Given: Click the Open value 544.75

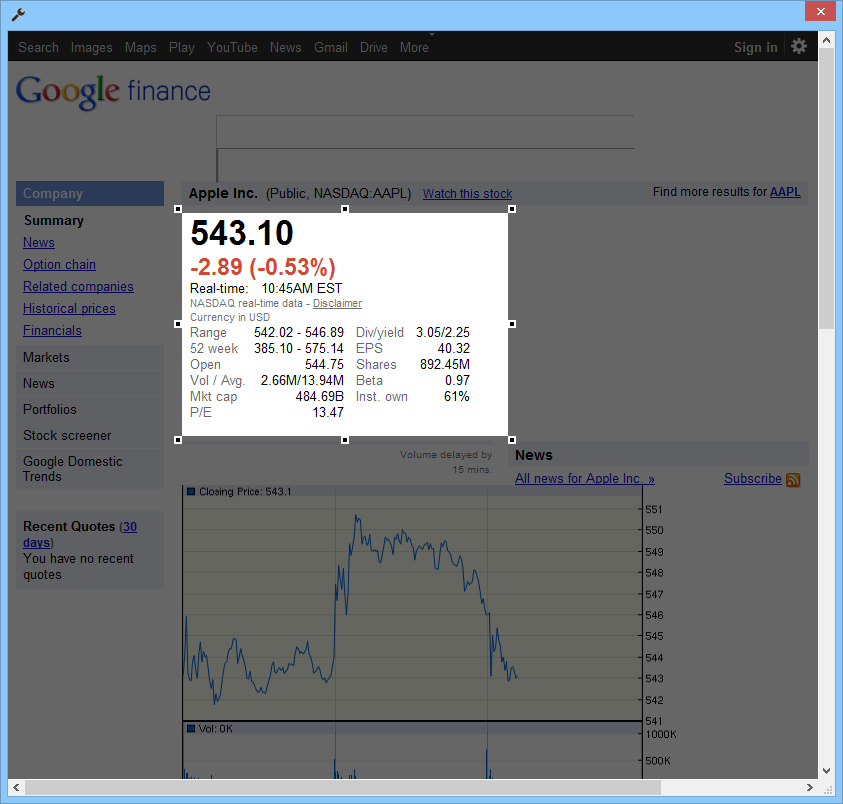Looking at the screenshot, I should click(x=324, y=365).
